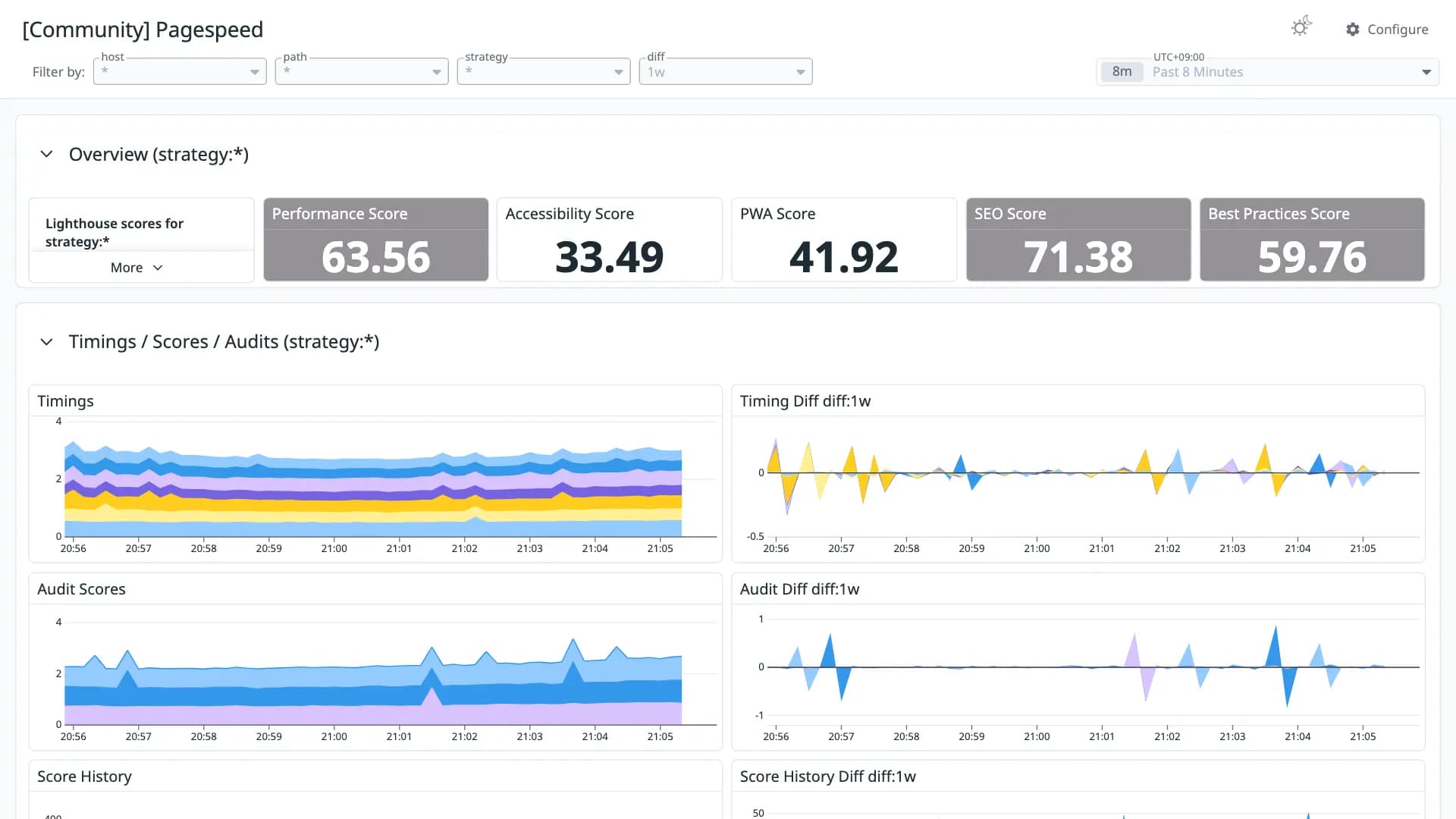Click the Audit Diff diff:1w widget title
Viewport: 1456px width, 819px height.
799,589
